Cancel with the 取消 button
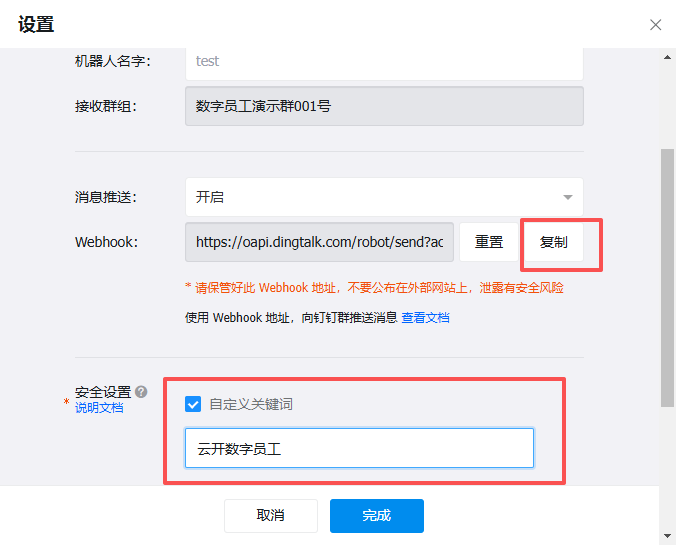This screenshot has height=545, width=676. click(x=271, y=516)
